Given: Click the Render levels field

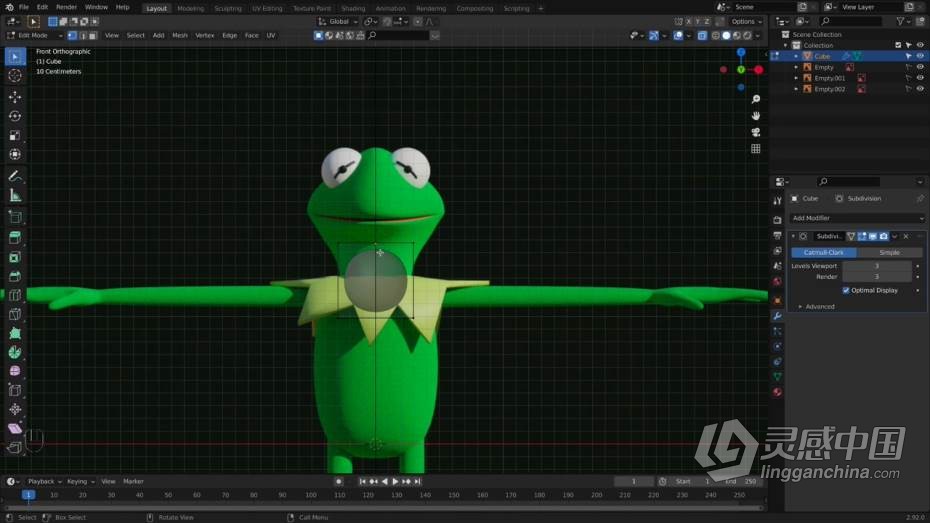Looking at the screenshot, I should (877, 277).
